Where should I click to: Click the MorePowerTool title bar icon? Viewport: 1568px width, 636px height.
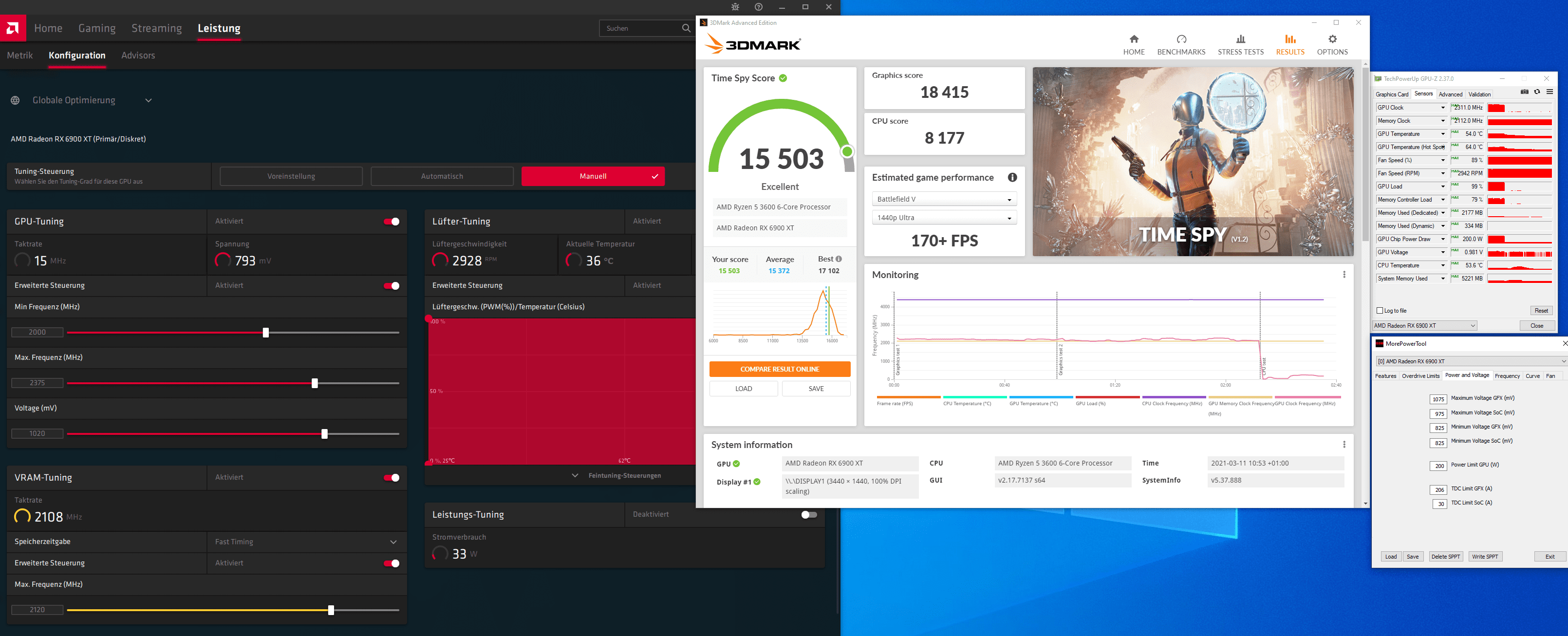point(1379,343)
